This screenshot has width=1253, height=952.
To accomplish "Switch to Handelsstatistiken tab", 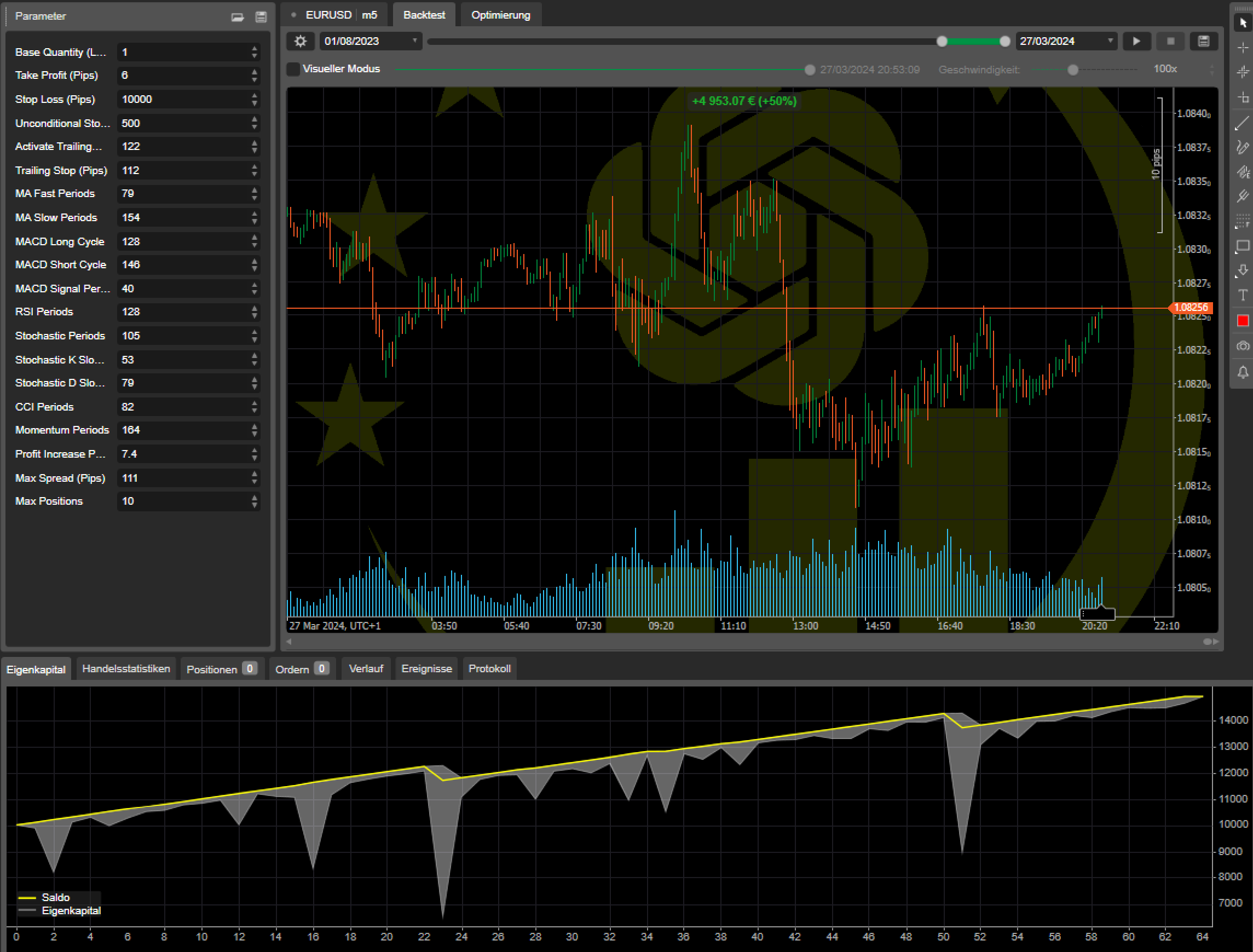I will (126, 668).
